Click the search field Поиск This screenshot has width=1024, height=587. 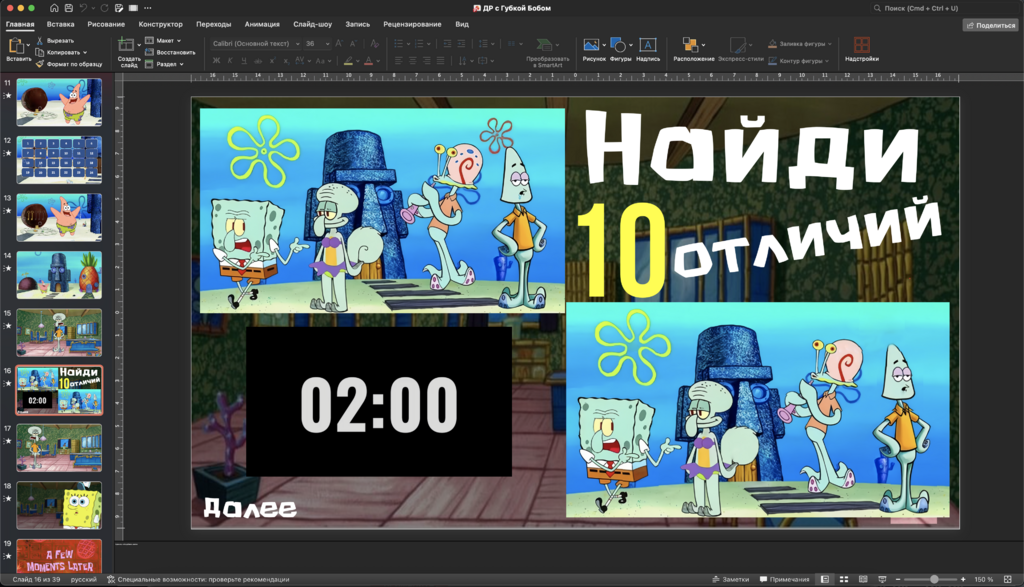pos(944,8)
